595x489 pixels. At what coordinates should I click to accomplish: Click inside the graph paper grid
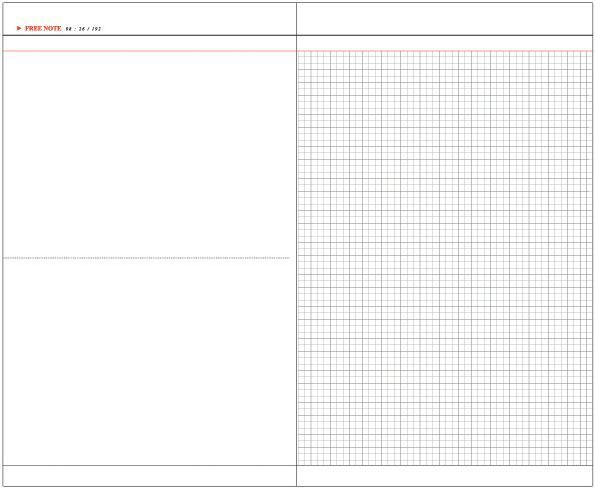[444, 258]
